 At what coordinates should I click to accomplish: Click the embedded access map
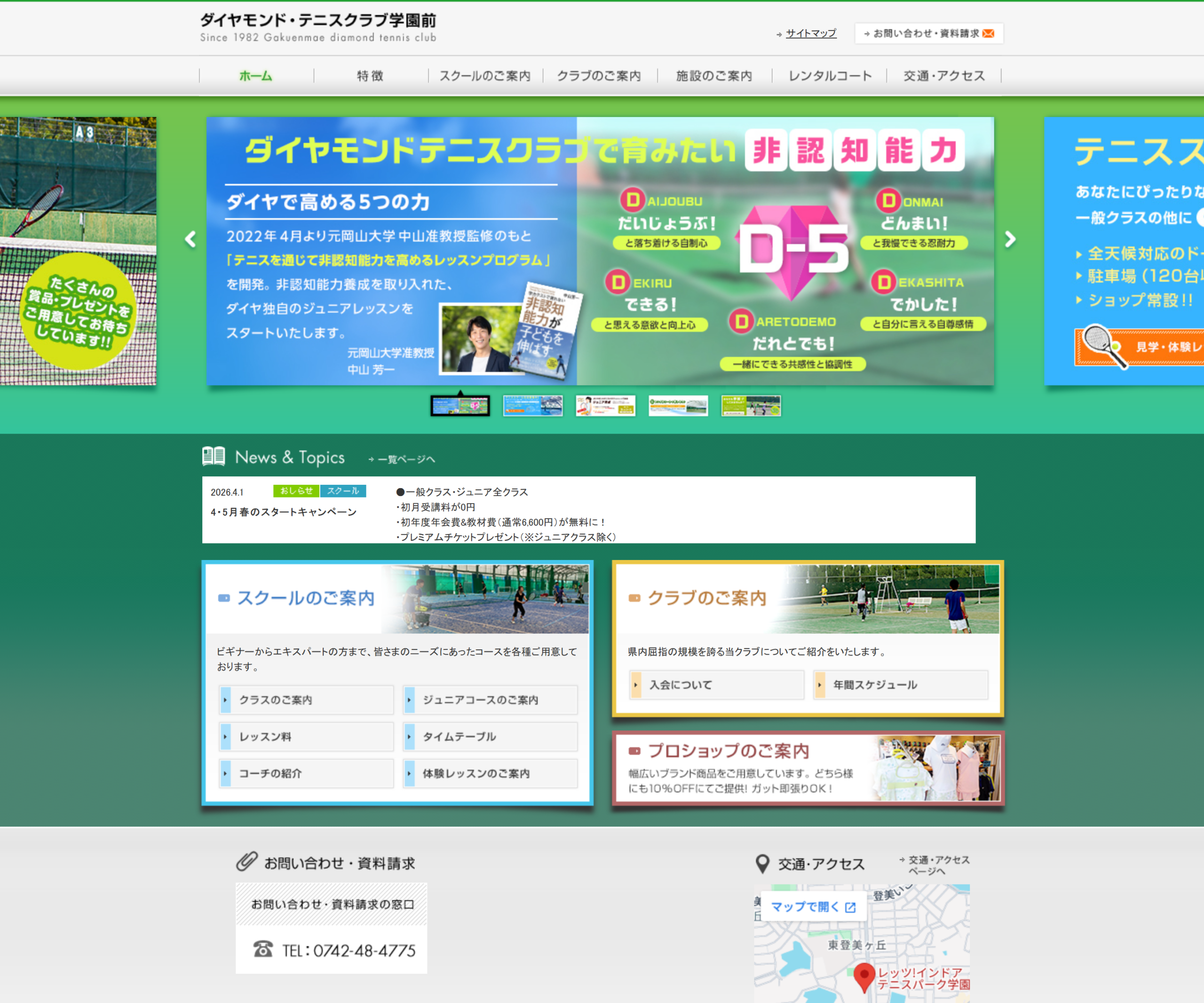pos(862,943)
